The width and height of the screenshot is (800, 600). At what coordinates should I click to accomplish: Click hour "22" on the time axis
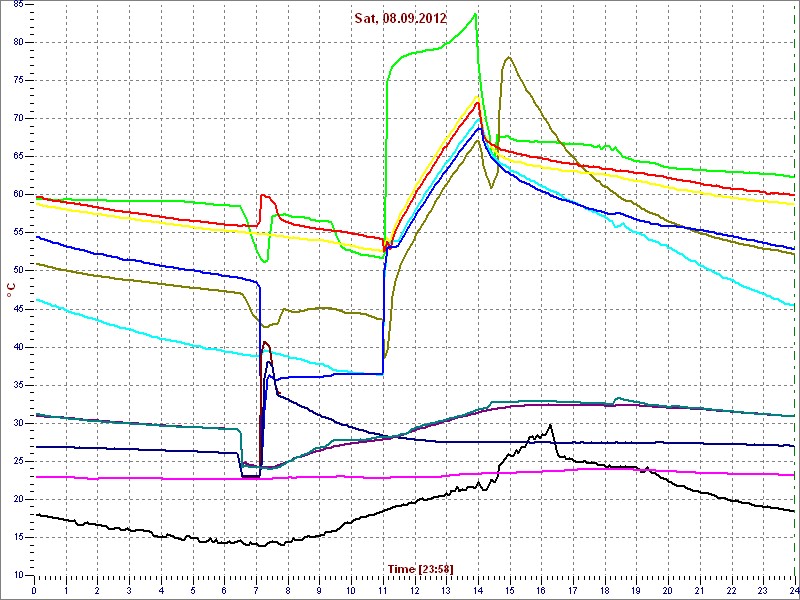(x=732, y=590)
